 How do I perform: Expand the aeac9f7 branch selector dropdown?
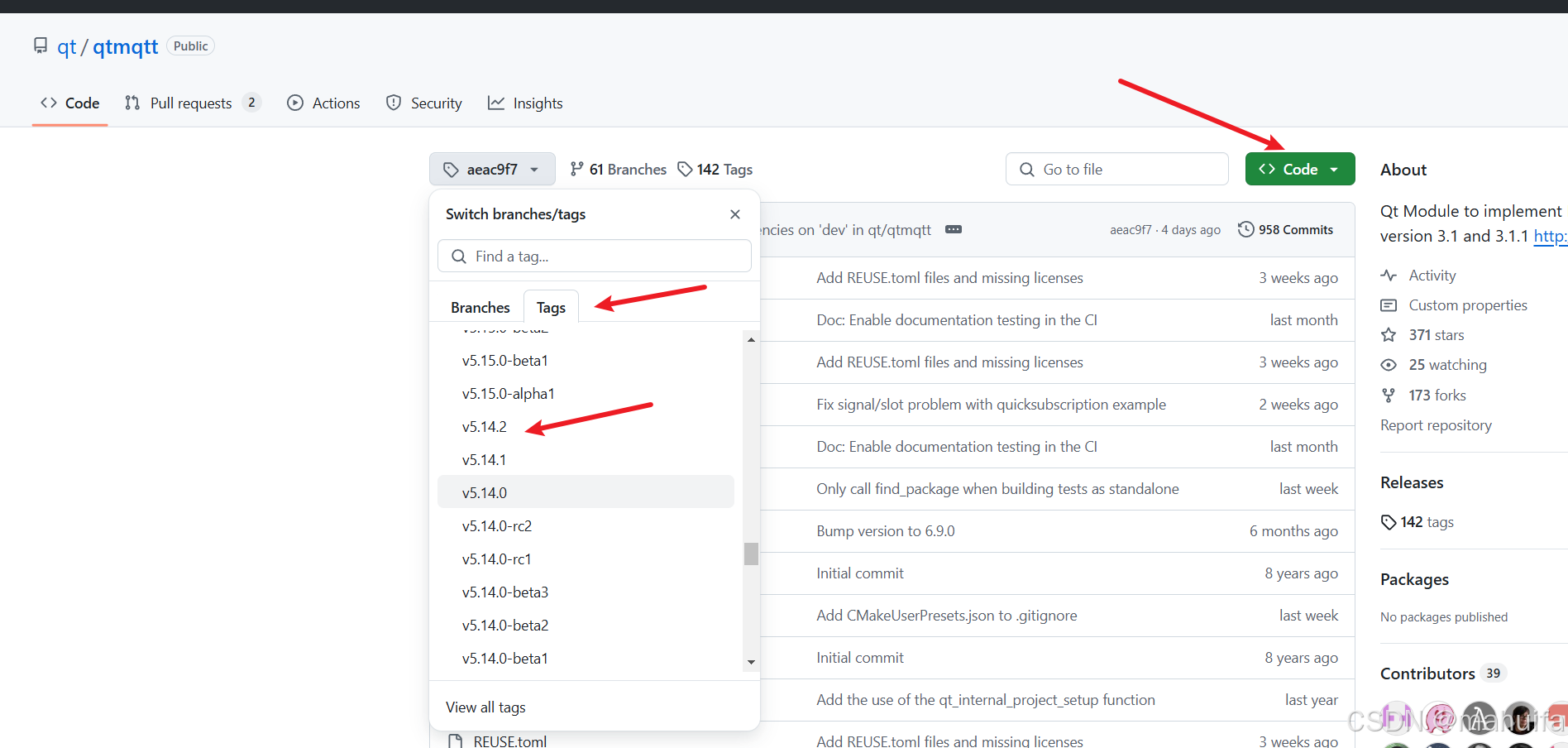[x=492, y=169]
